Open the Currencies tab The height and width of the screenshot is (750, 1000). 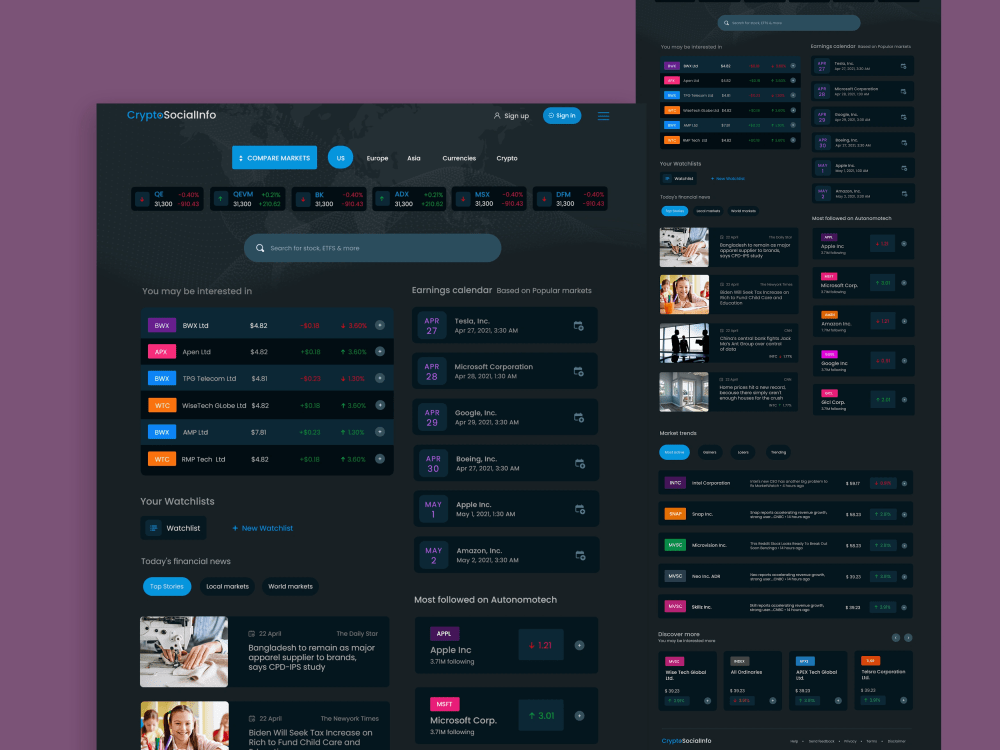[459, 158]
